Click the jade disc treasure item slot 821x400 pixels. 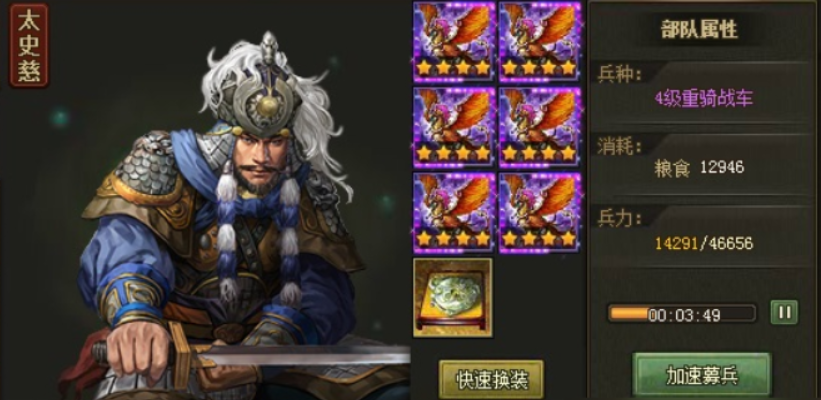click(453, 297)
